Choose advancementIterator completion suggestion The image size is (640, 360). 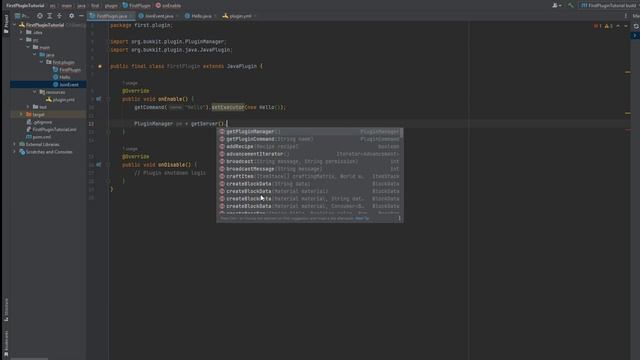pos(309,154)
